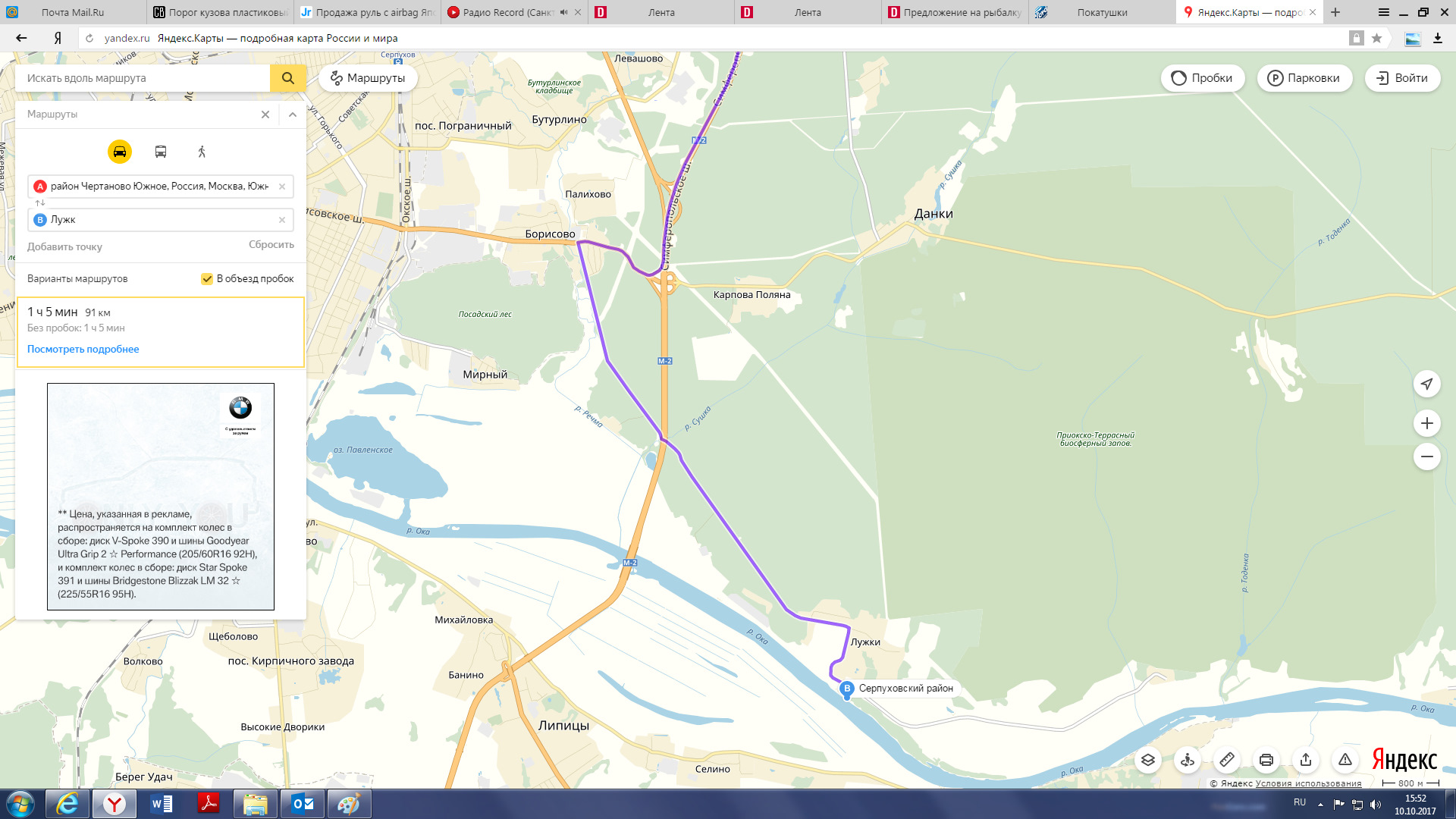Swap route points A and B arrows
The height and width of the screenshot is (819, 1456).
click(x=40, y=202)
